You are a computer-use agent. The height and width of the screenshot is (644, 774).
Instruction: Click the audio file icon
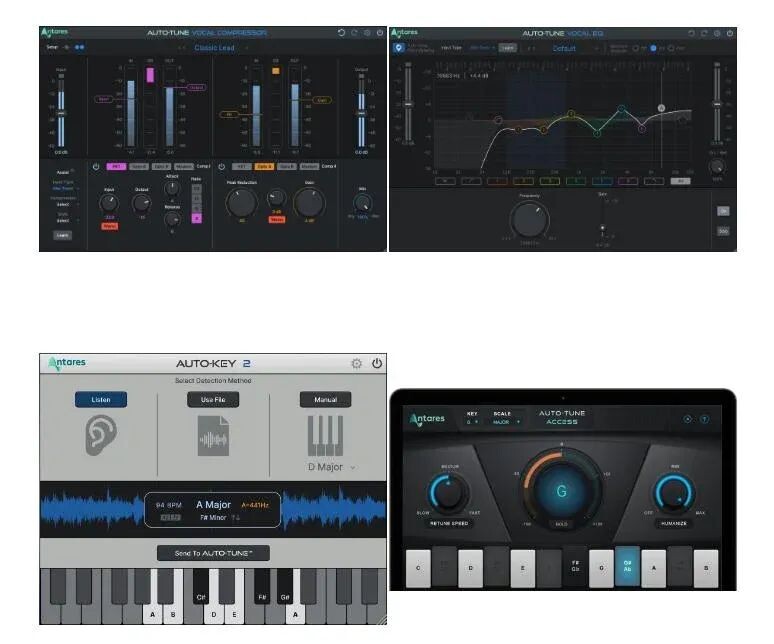tap(213, 435)
